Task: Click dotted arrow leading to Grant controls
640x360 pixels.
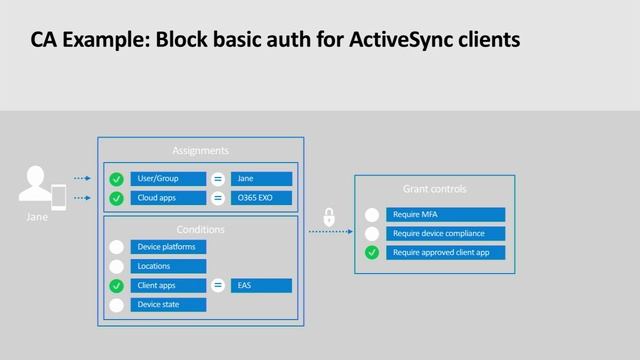Action: 331,231
